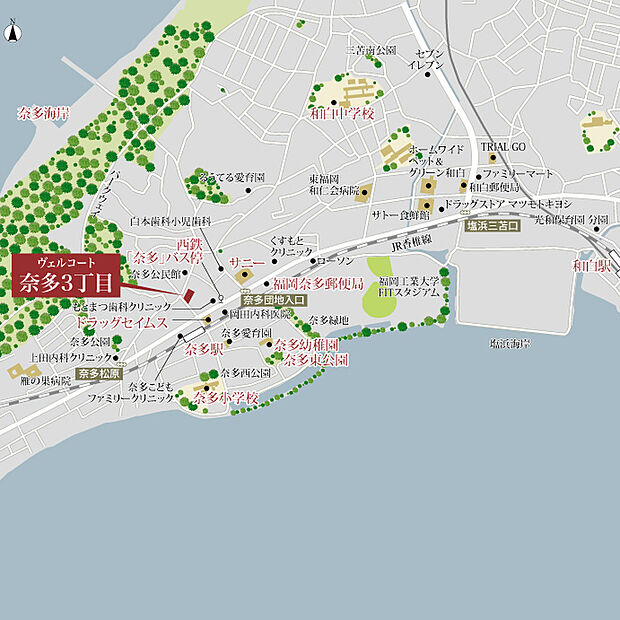Select the 和白駅 station label
620x620 pixels.
pyautogui.click(x=591, y=266)
